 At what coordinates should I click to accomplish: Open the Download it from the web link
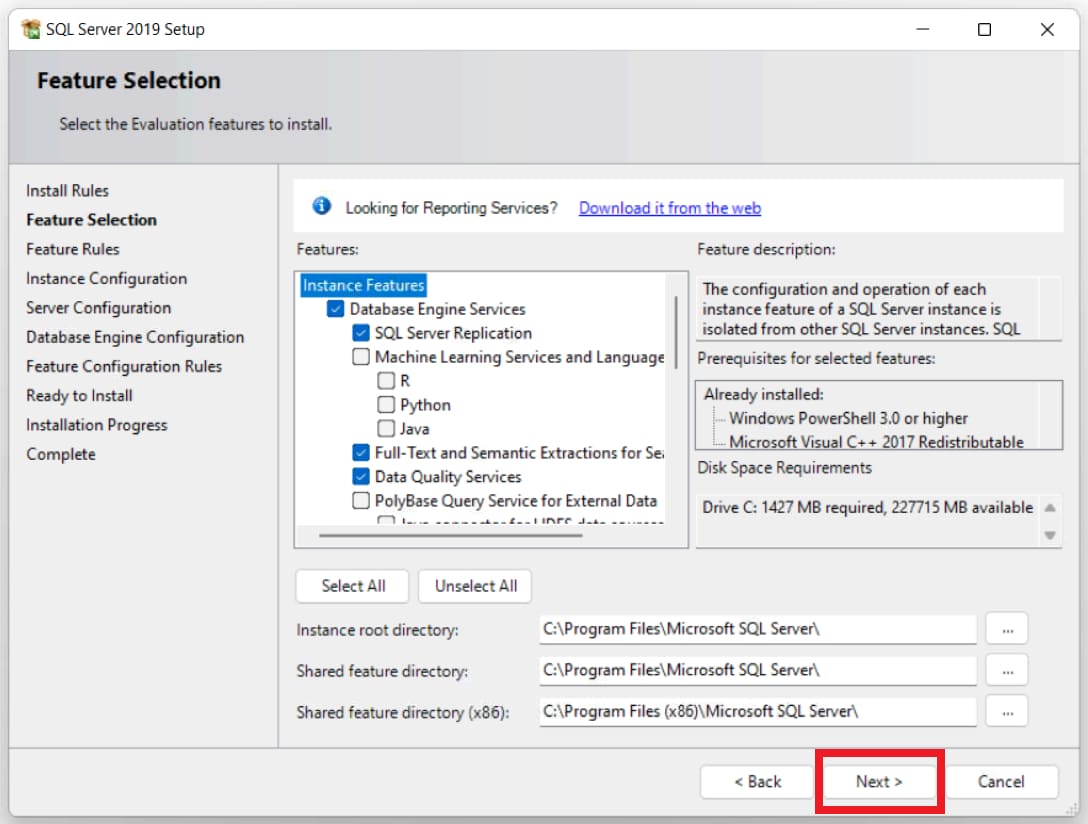coord(669,208)
